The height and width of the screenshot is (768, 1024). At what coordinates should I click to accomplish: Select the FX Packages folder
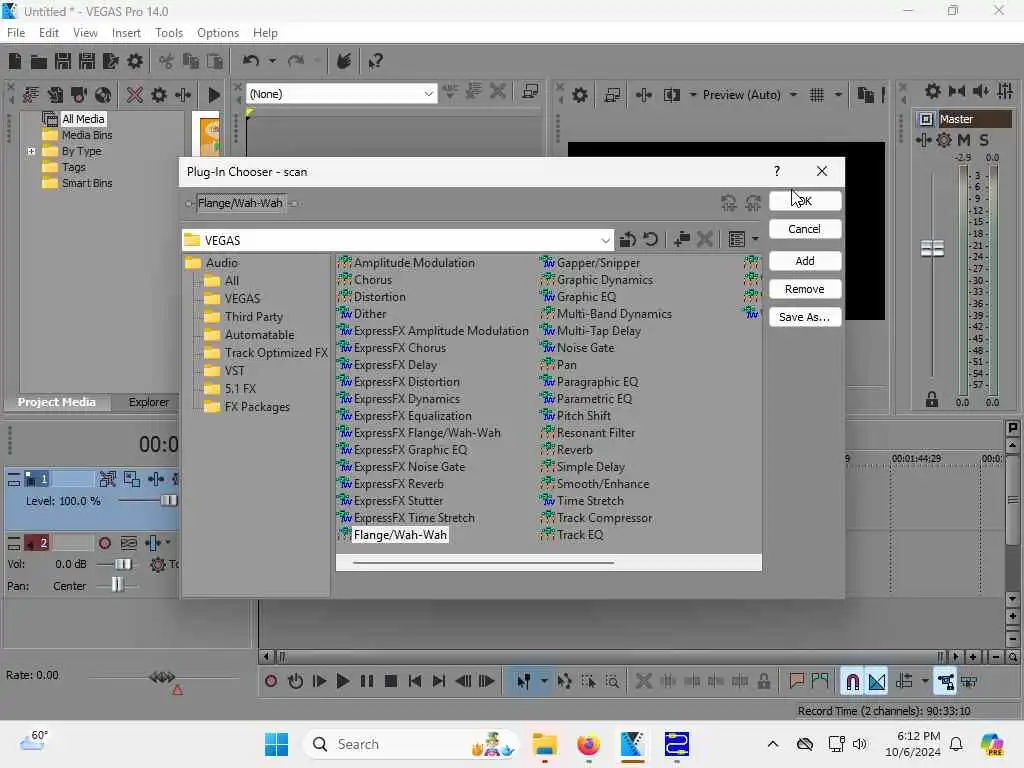tap(257, 407)
